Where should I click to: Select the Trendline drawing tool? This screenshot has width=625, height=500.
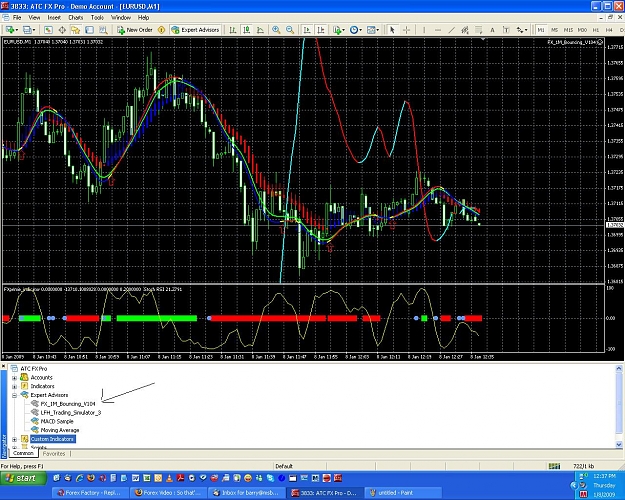point(451,30)
